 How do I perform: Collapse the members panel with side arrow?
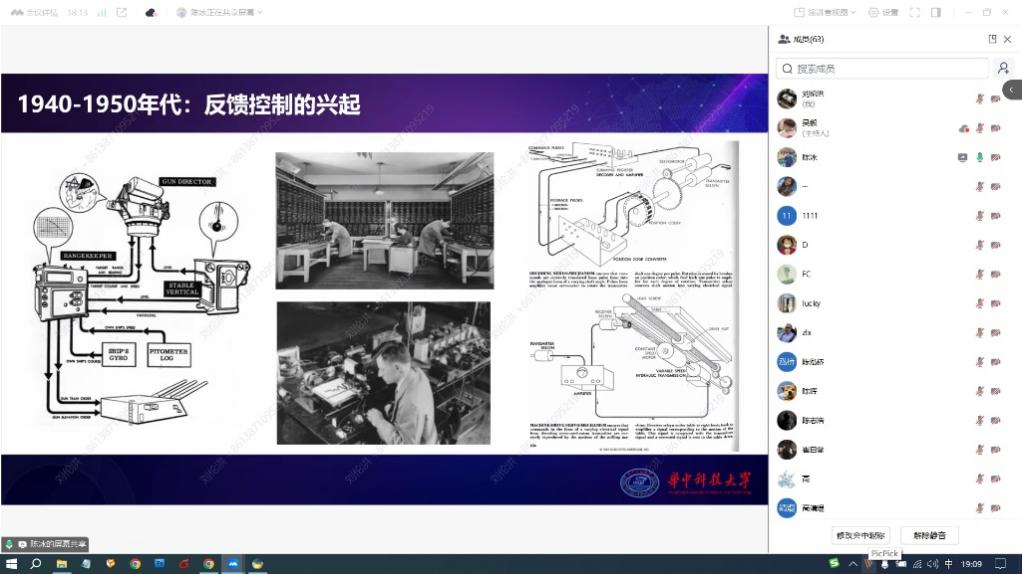click(1014, 90)
